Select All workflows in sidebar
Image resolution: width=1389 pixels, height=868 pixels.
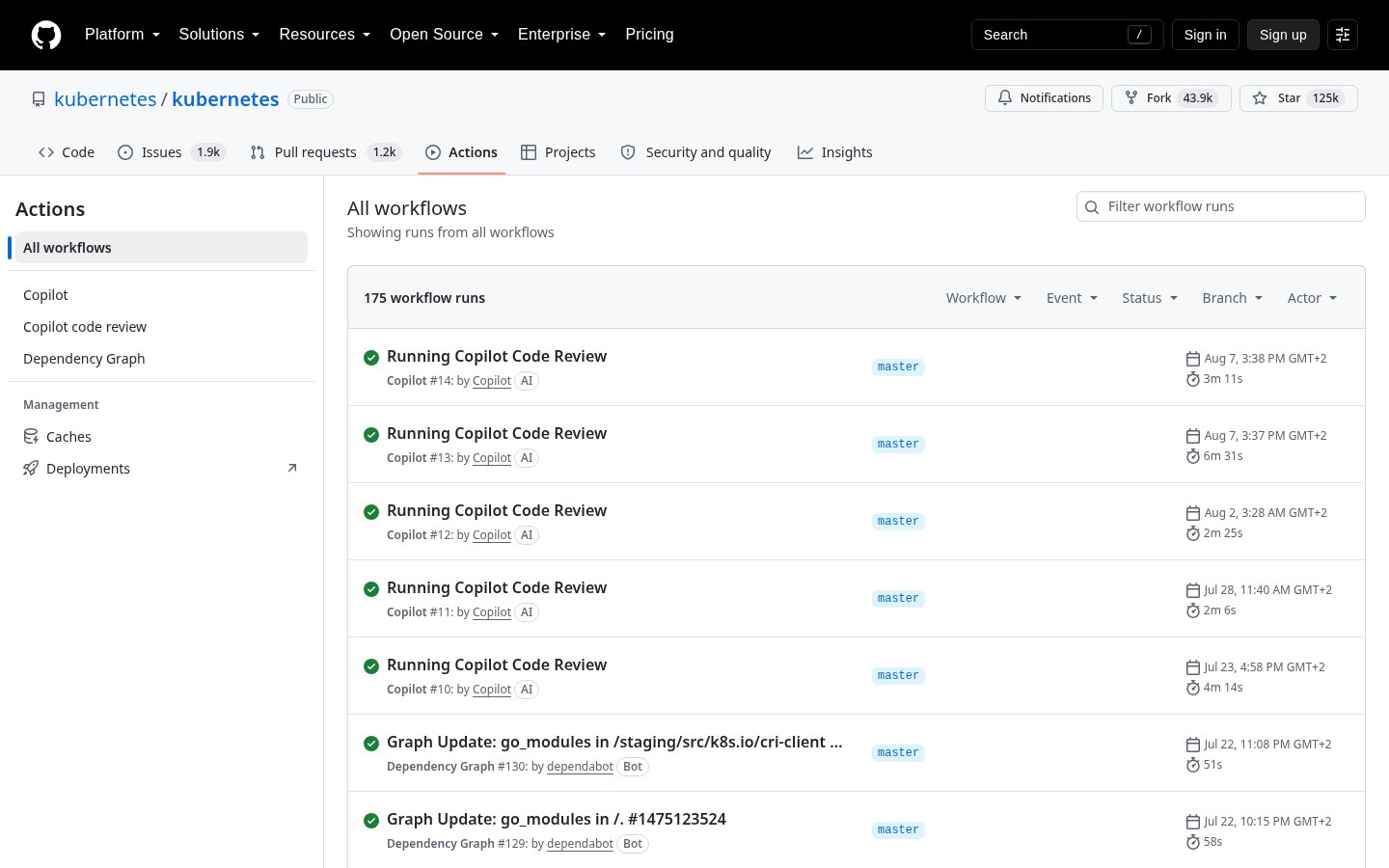161,248
